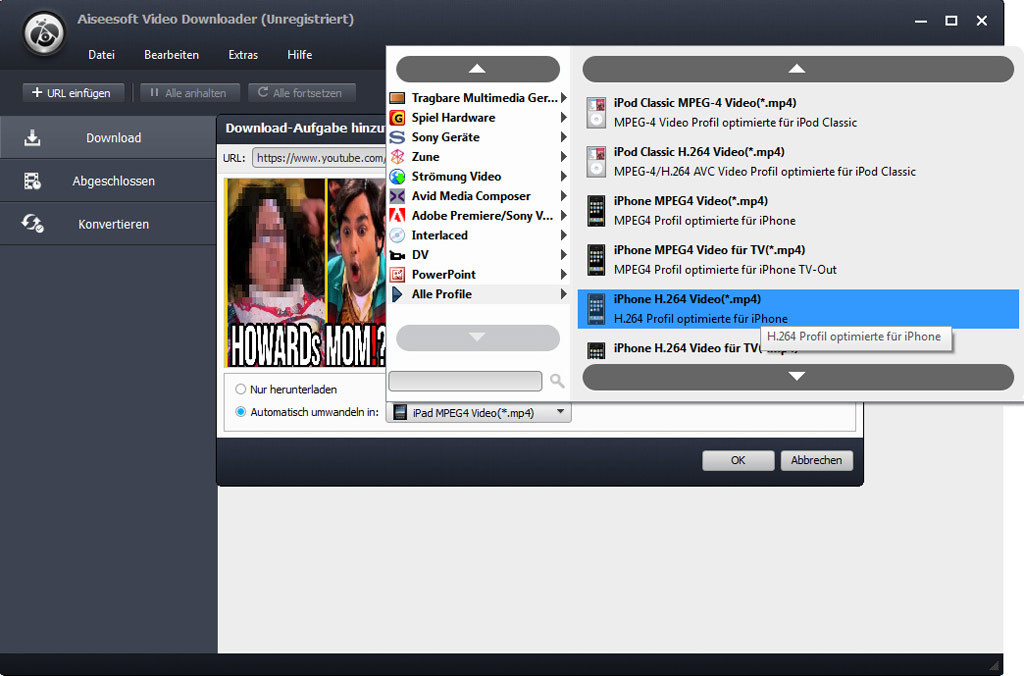Click the DV camcorder icon

[x=397, y=255]
